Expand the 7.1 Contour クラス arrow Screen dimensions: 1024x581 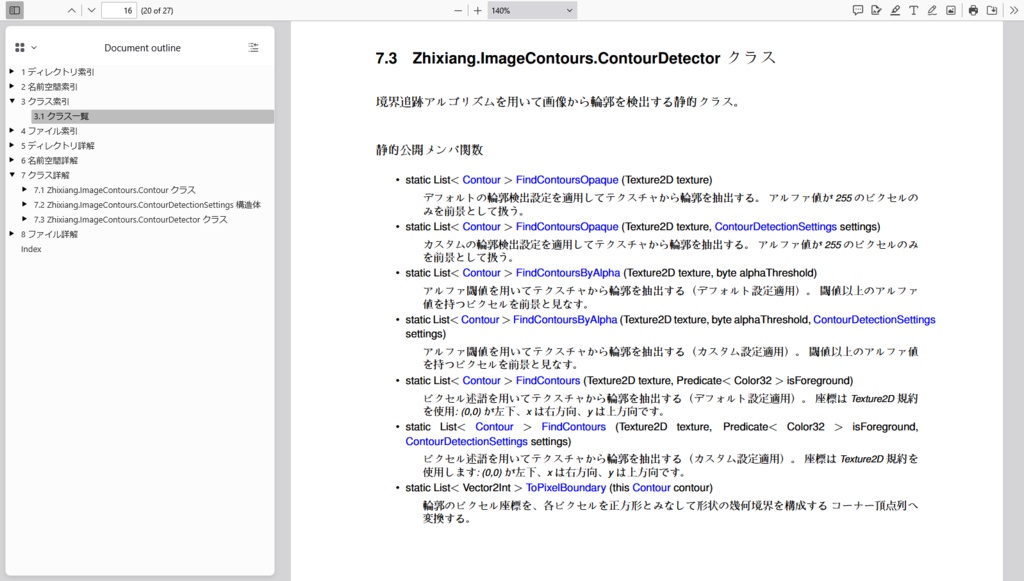[25, 189]
